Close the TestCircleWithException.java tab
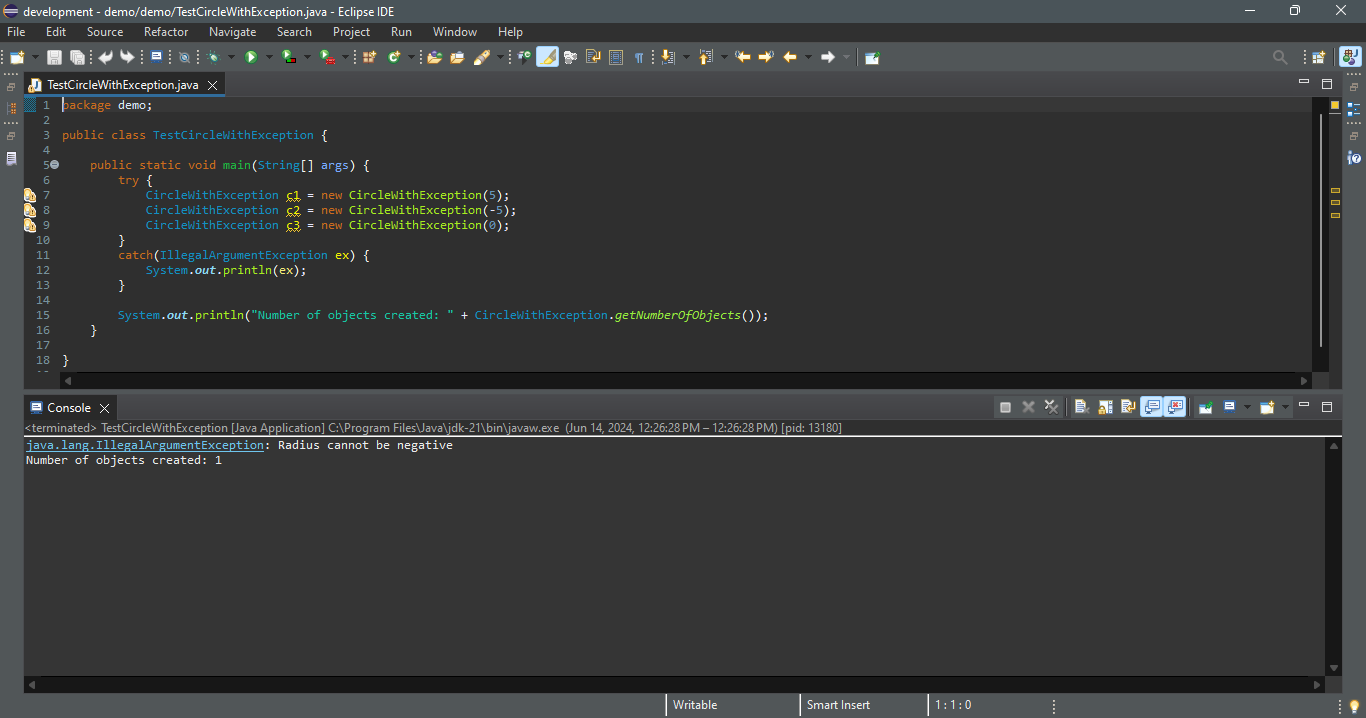 click(x=212, y=85)
